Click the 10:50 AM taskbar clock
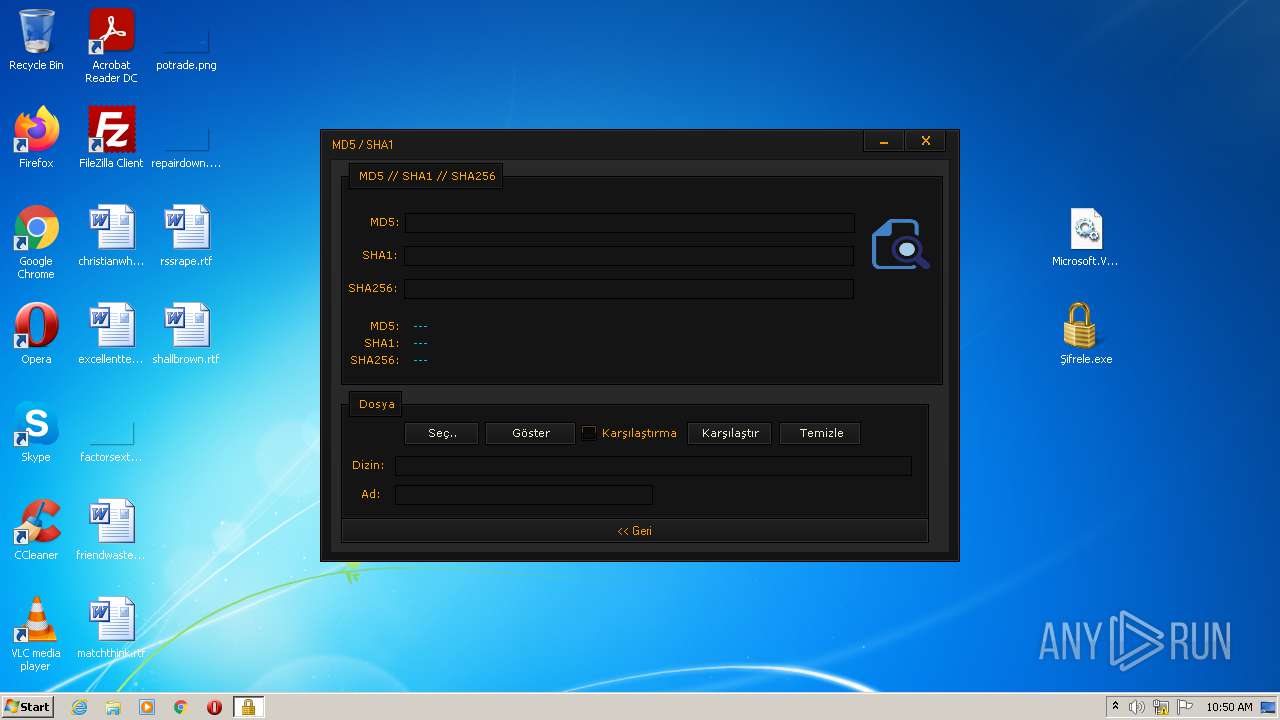The image size is (1280, 720). click(x=1229, y=707)
